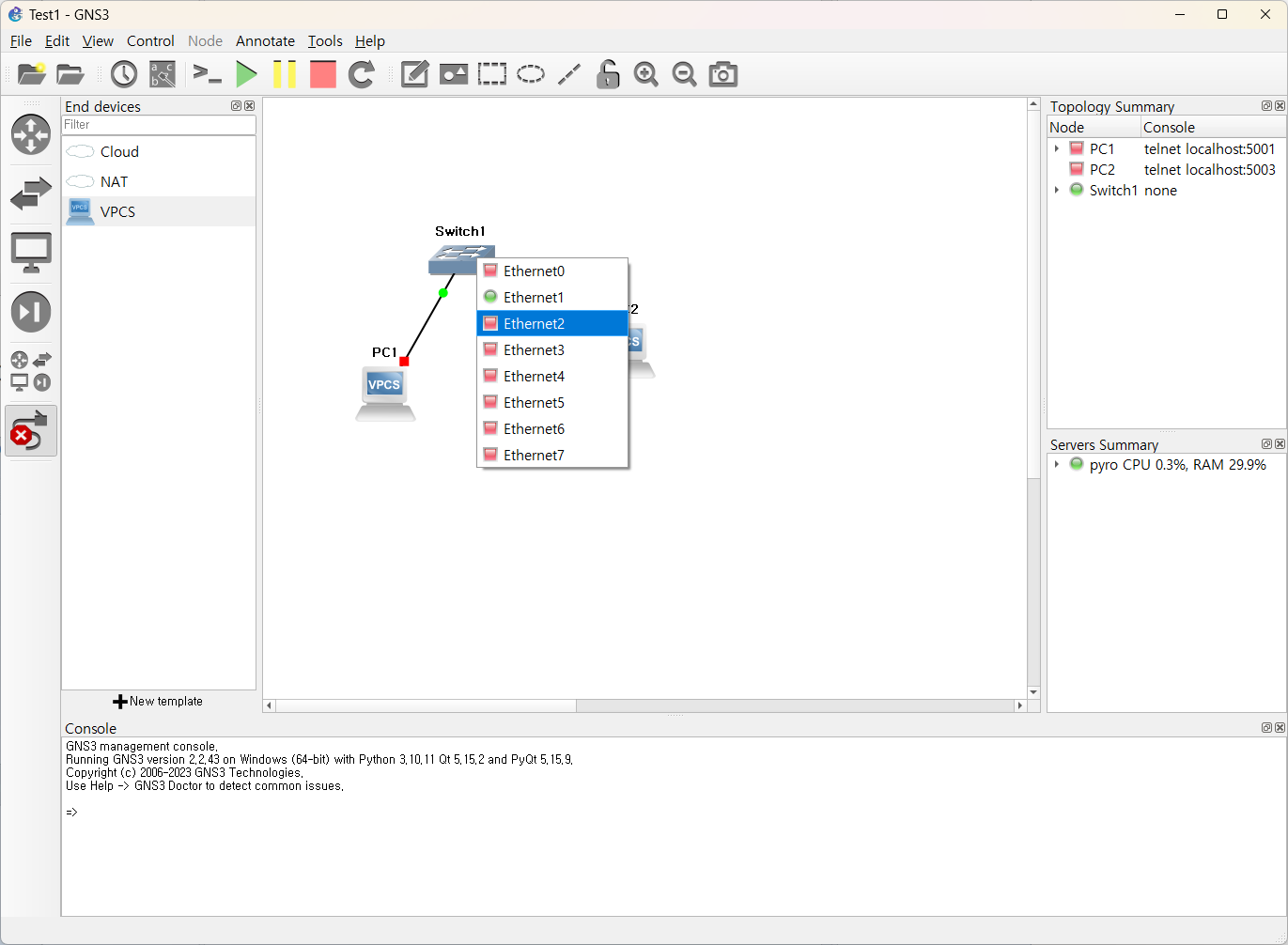Select the NAT device template
The height and width of the screenshot is (945, 1288).
(x=159, y=181)
